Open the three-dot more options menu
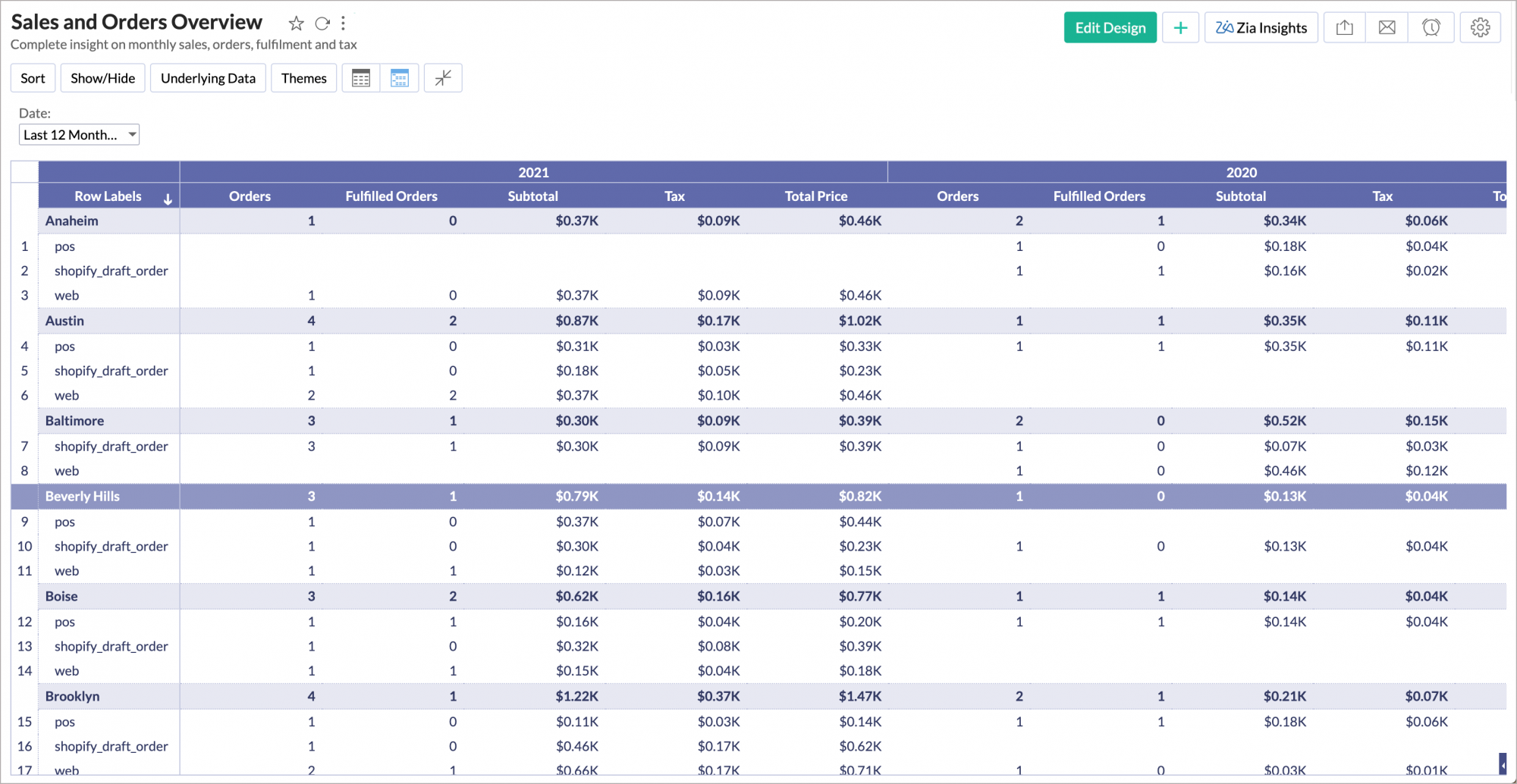Image resolution: width=1517 pixels, height=784 pixels. click(x=344, y=24)
